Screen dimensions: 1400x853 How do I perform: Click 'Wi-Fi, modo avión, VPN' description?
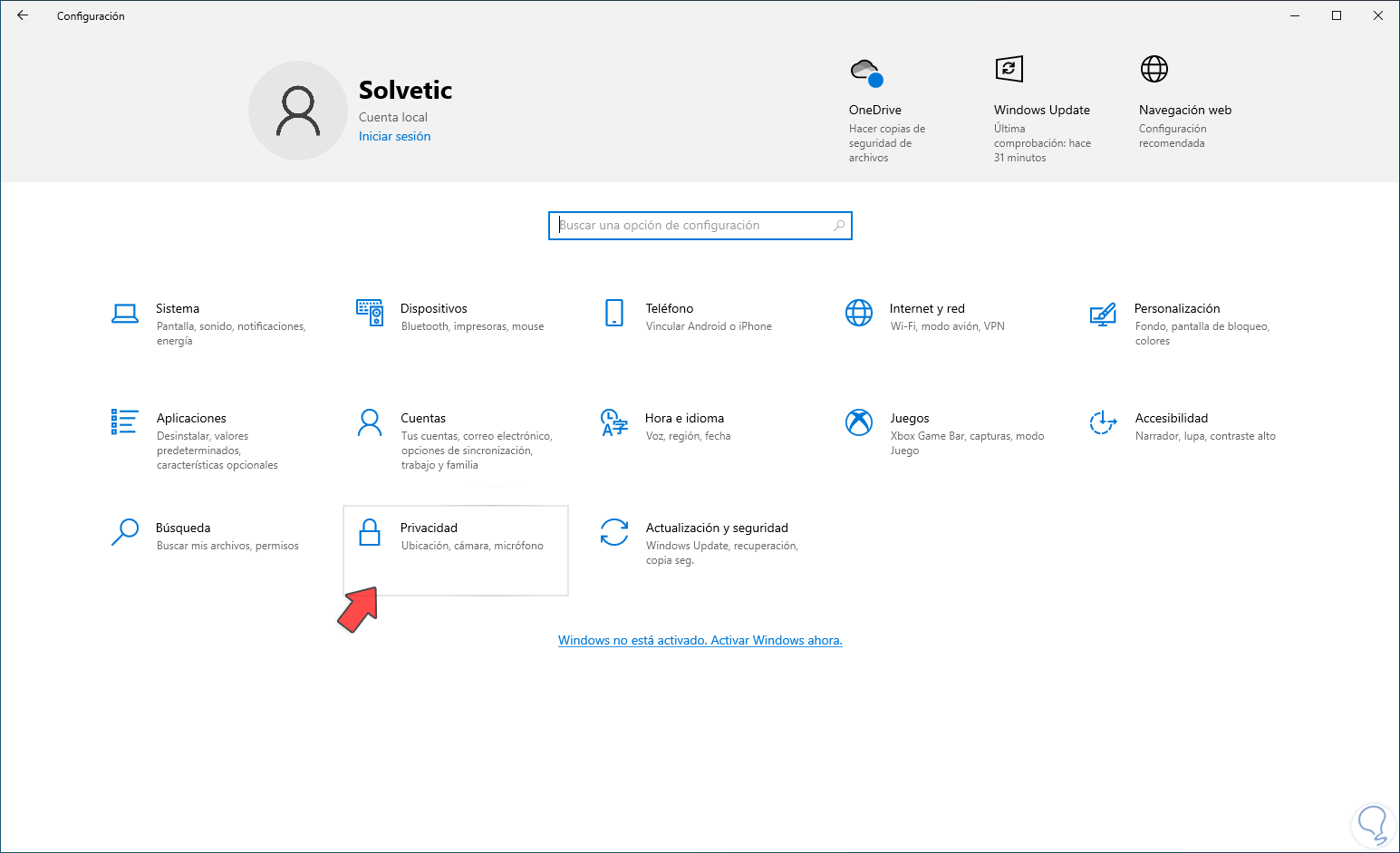tap(947, 326)
